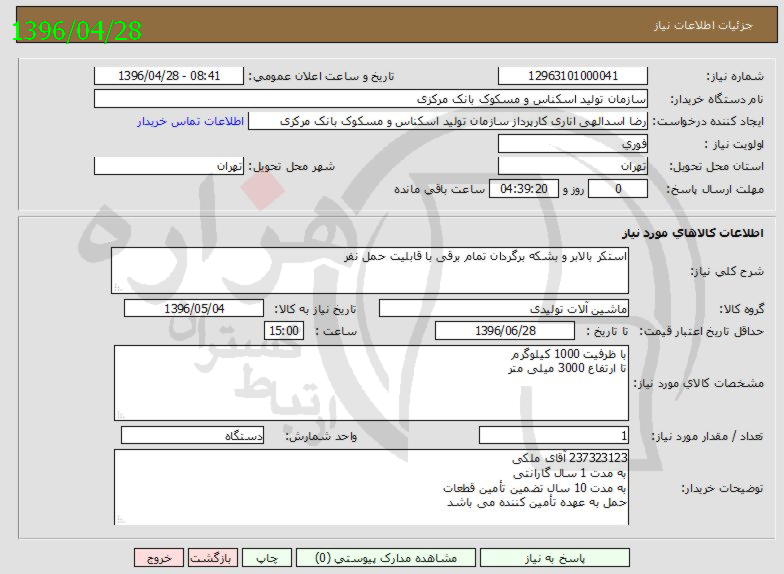Click the 'ساعت باقی مانده' text
This screenshot has height=574, width=784.
[440, 190]
